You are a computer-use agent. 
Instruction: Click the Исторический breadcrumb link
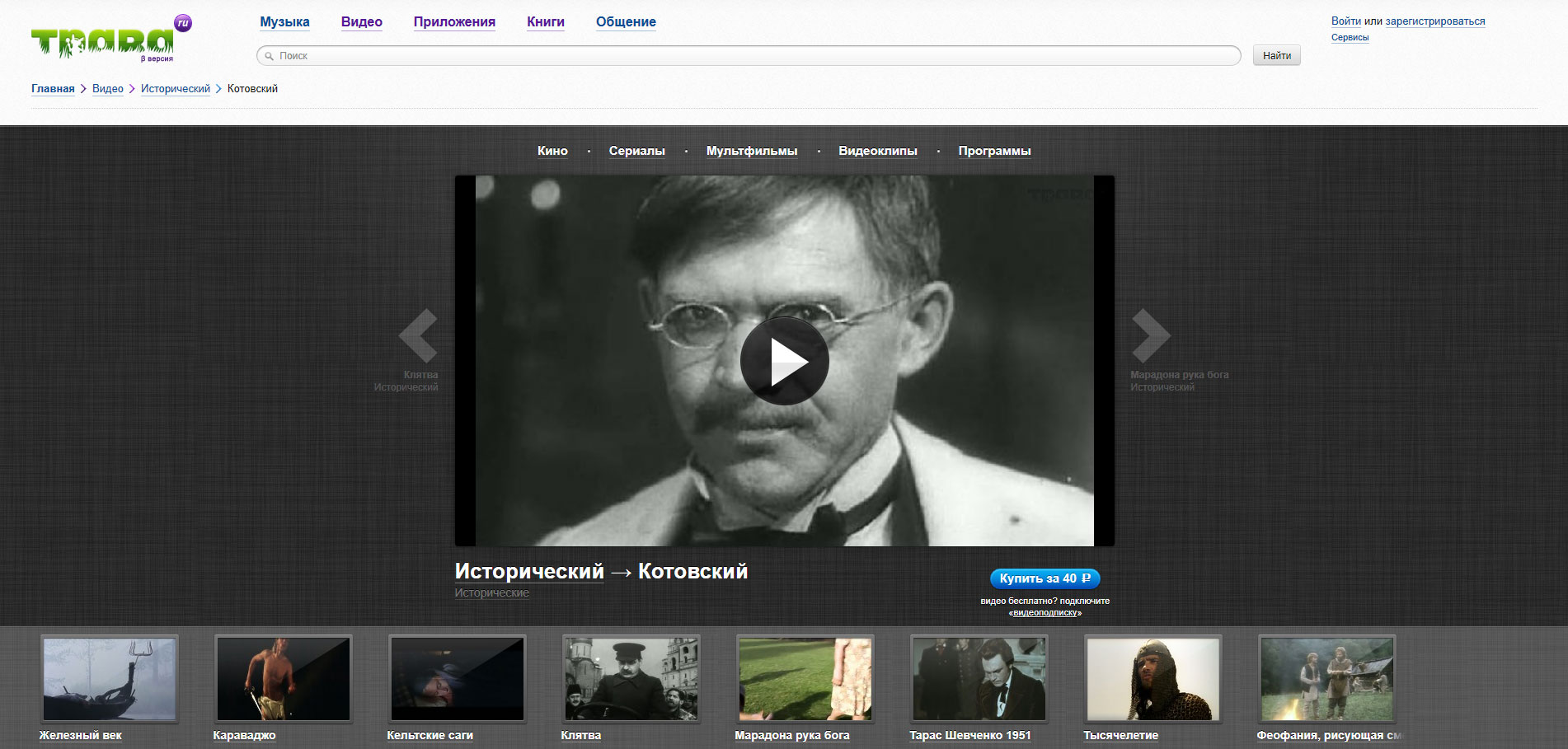pyautogui.click(x=175, y=89)
